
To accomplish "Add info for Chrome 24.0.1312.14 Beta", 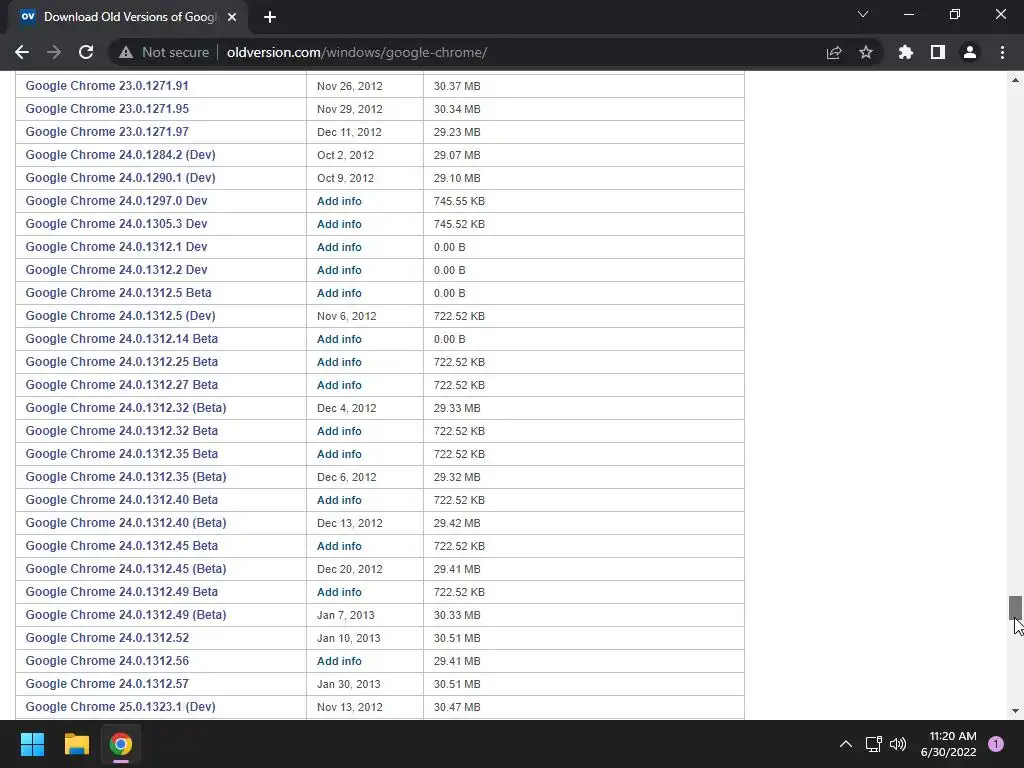I will [339, 339].
